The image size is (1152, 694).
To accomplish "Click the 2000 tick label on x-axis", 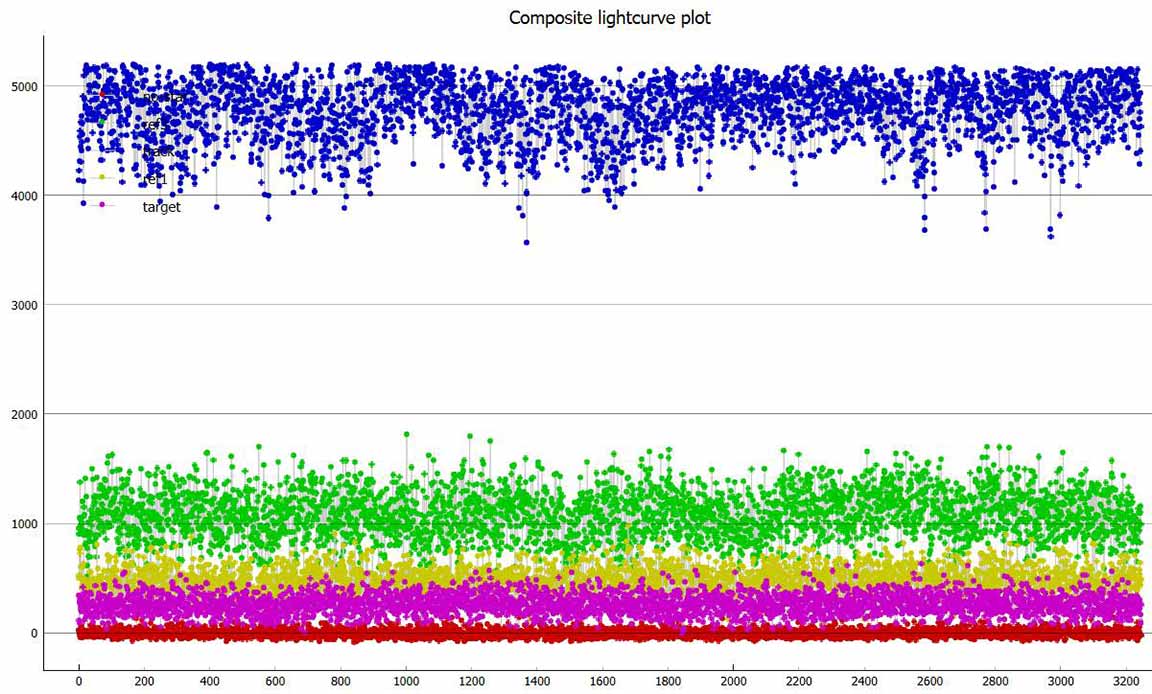I will point(733,682).
